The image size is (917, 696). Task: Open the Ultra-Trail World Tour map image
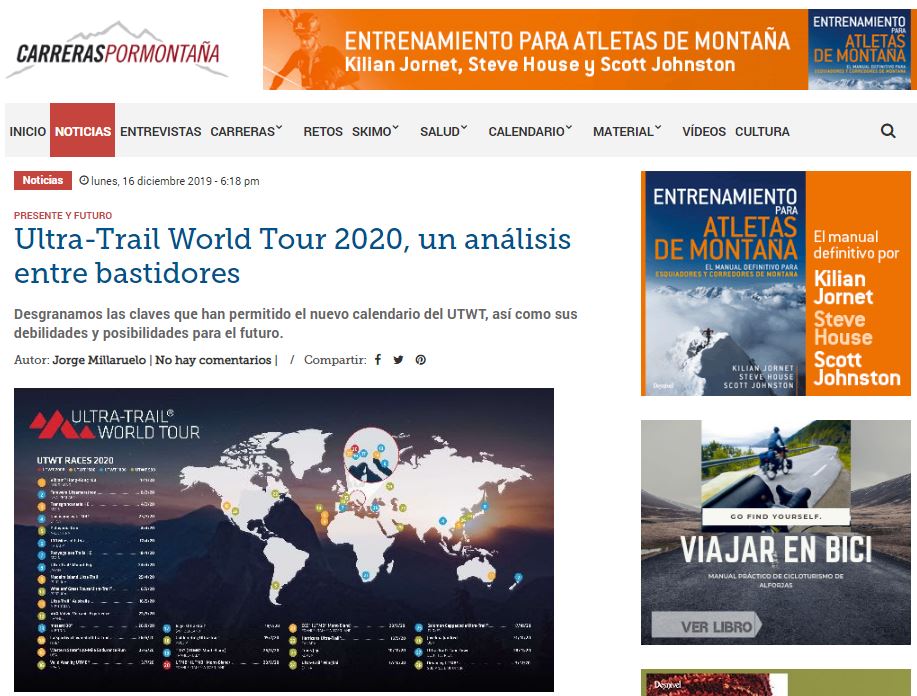tap(284, 539)
